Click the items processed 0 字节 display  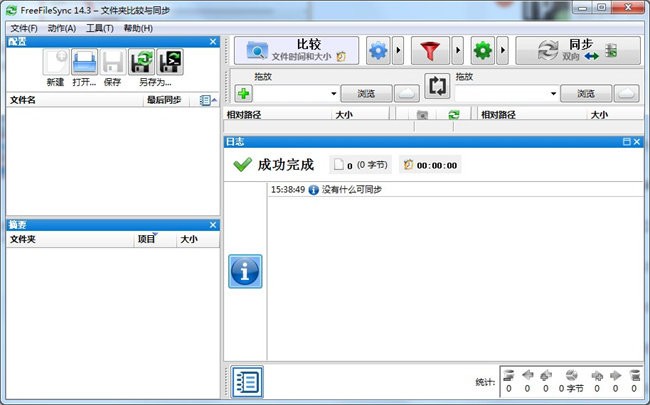coord(361,165)
